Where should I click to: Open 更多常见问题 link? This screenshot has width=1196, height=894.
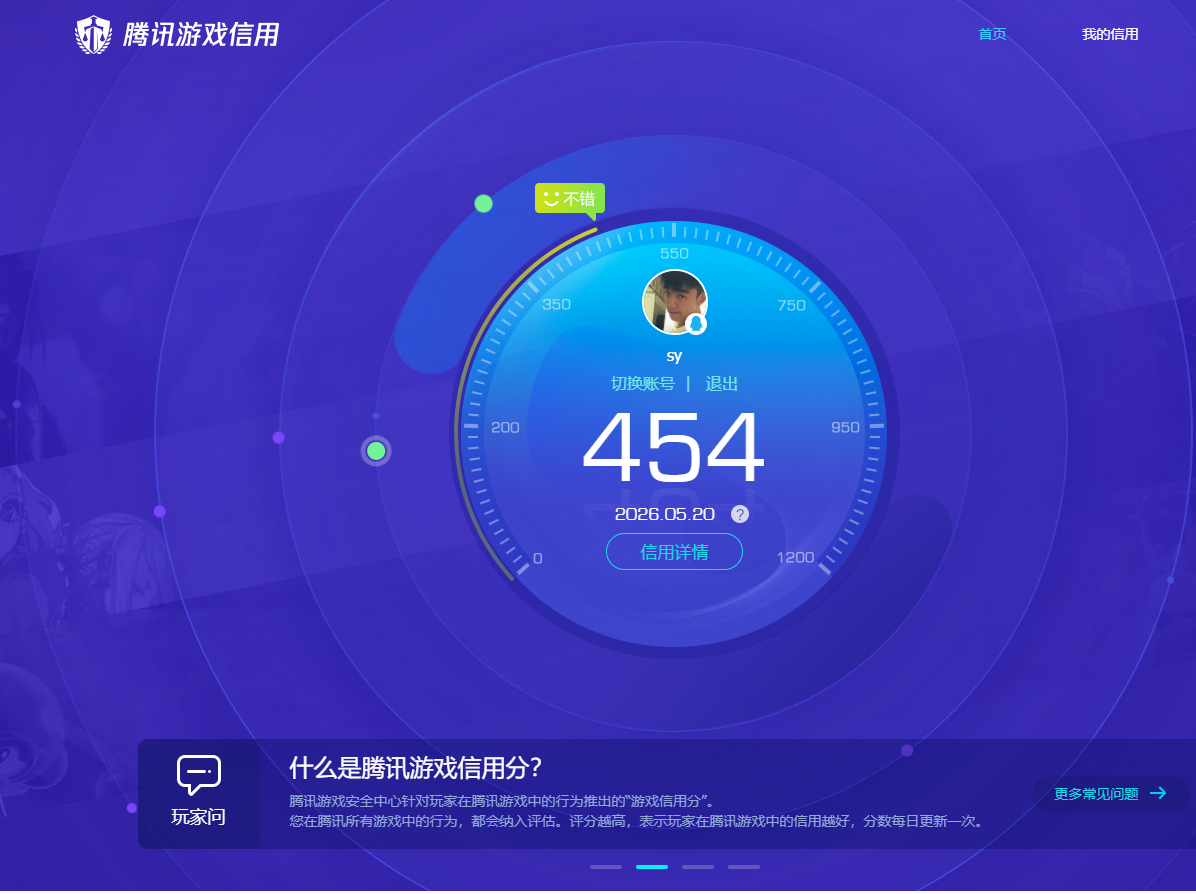click(1095, 794)
